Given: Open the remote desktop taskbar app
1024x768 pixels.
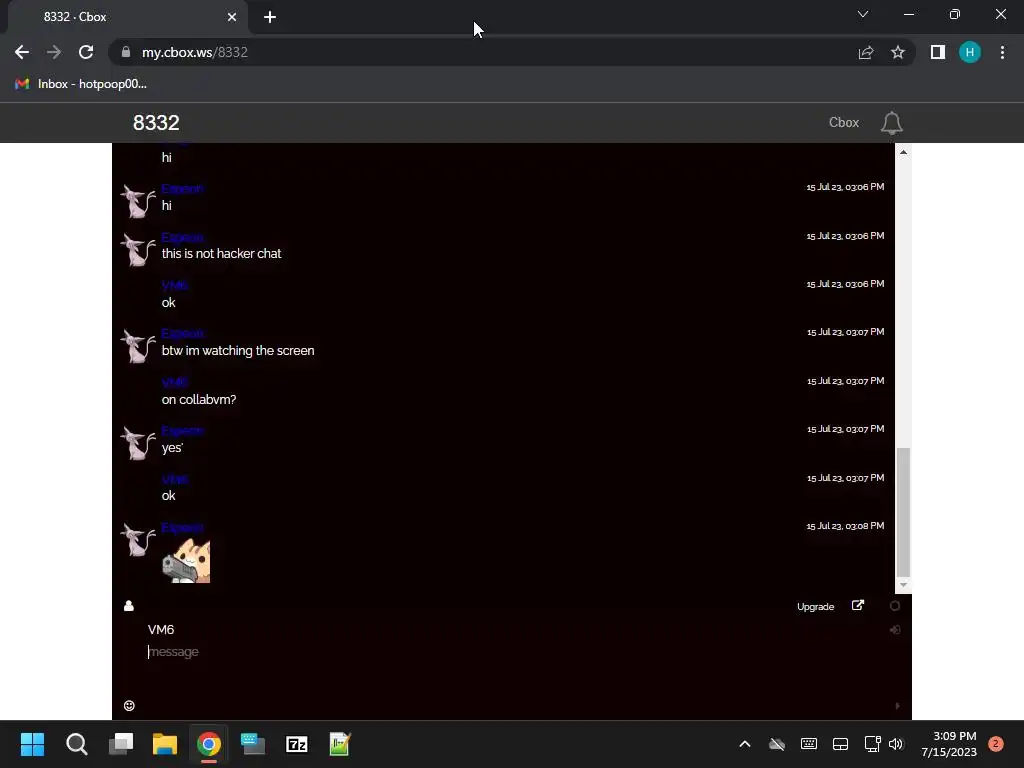Looking at the screenshot, I should point(253,744).
